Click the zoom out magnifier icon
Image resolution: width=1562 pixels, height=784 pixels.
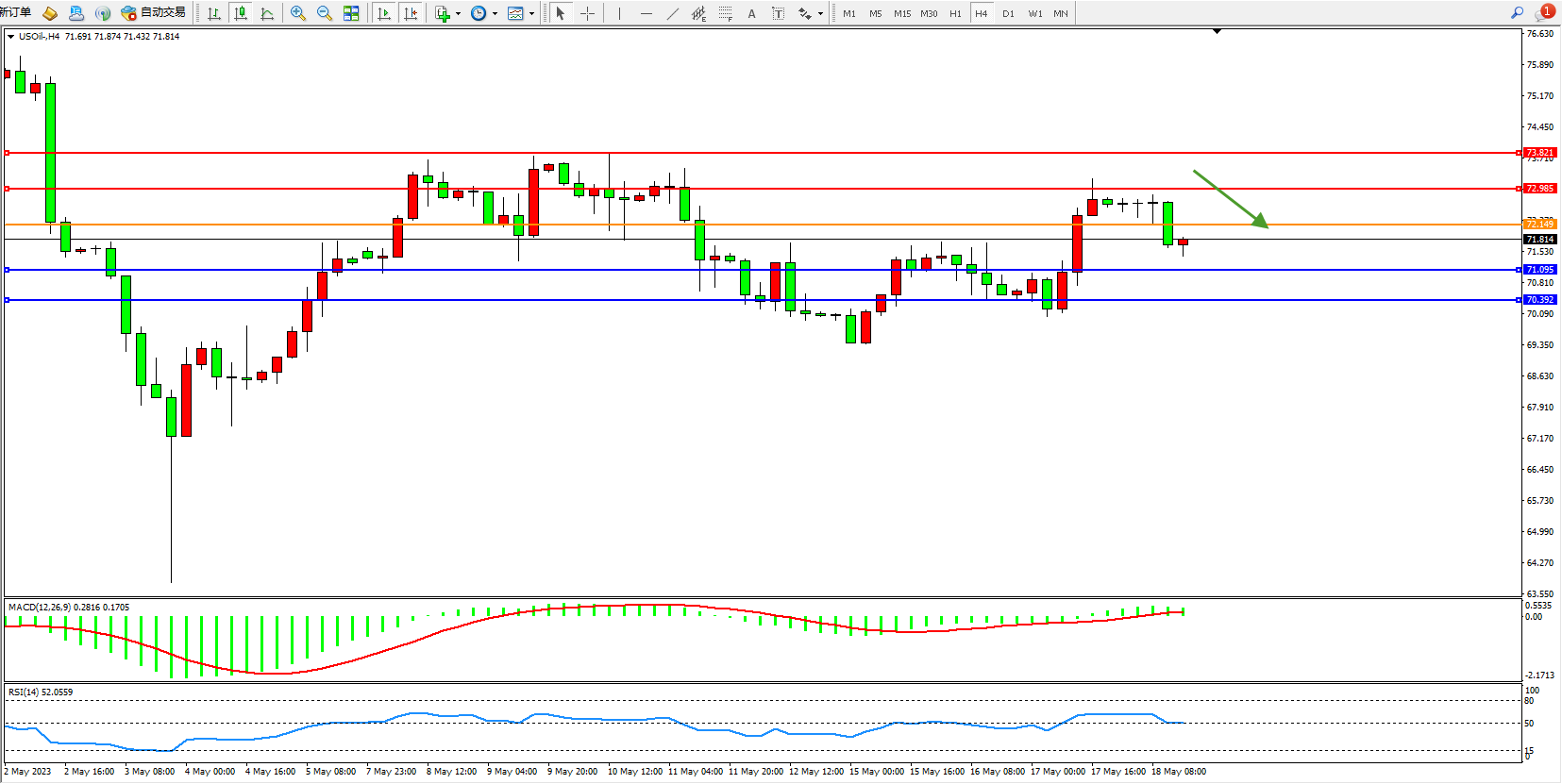[325, 13]
